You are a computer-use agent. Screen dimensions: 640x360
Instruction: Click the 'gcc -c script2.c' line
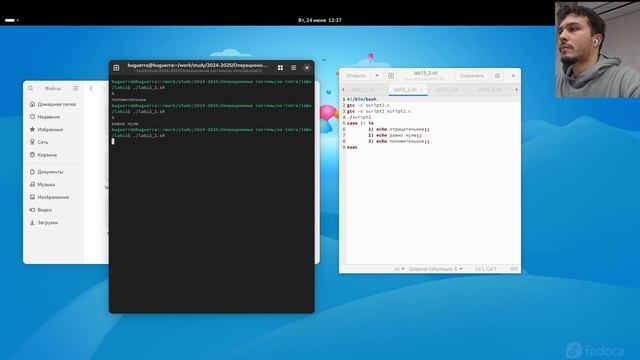tap(368, 105)
